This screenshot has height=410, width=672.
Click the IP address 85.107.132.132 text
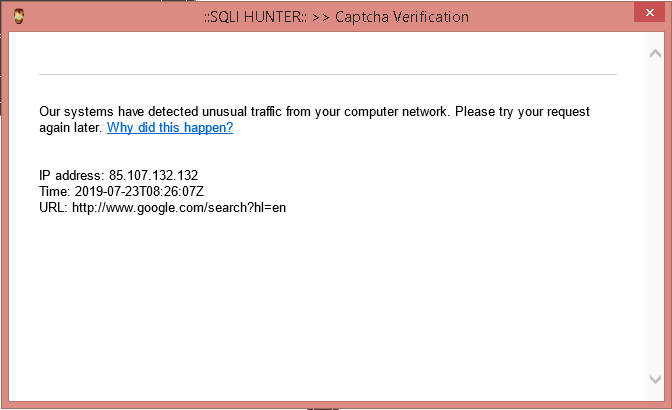(x=119, y=175)
